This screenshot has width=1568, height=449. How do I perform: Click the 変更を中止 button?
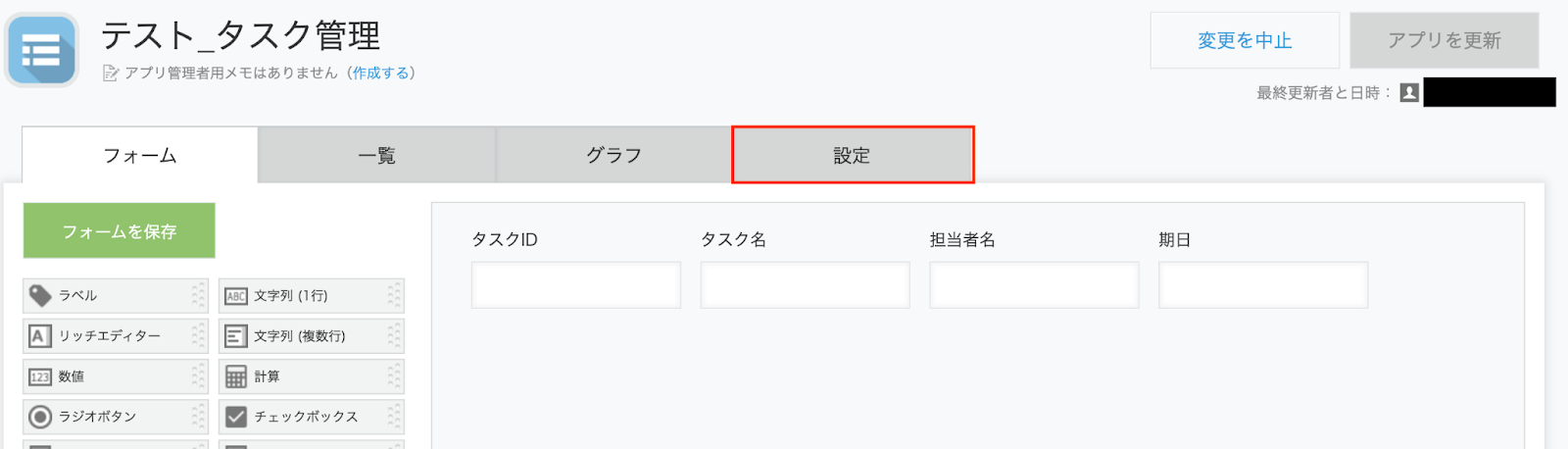pyautogui.click(x=1245, y=40)
